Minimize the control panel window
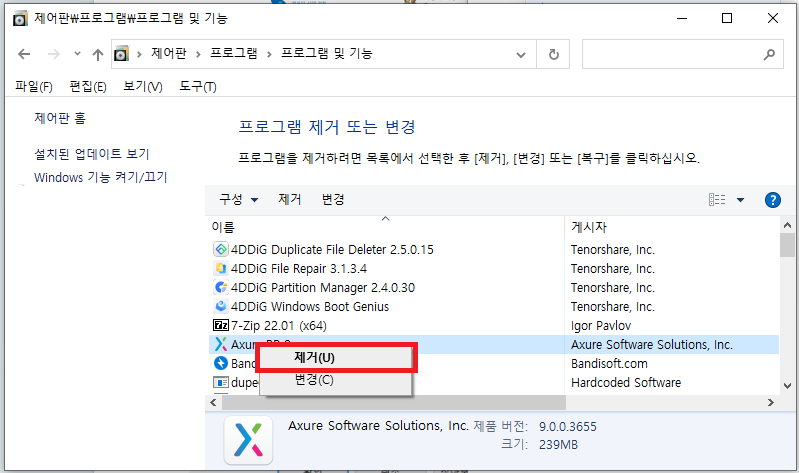Viewport: 799px width, 473px height. click(x=682, y=18)
